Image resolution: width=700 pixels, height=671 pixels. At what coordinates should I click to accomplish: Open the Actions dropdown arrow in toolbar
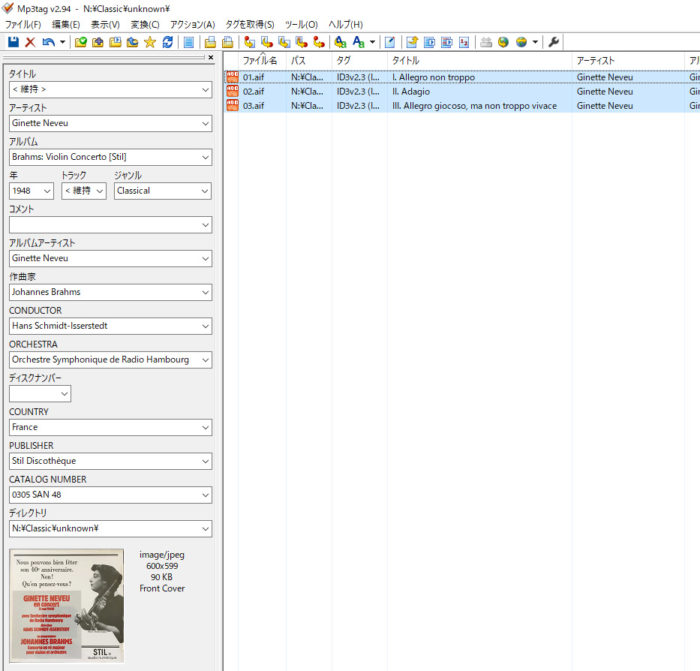[x=372, y=42]
